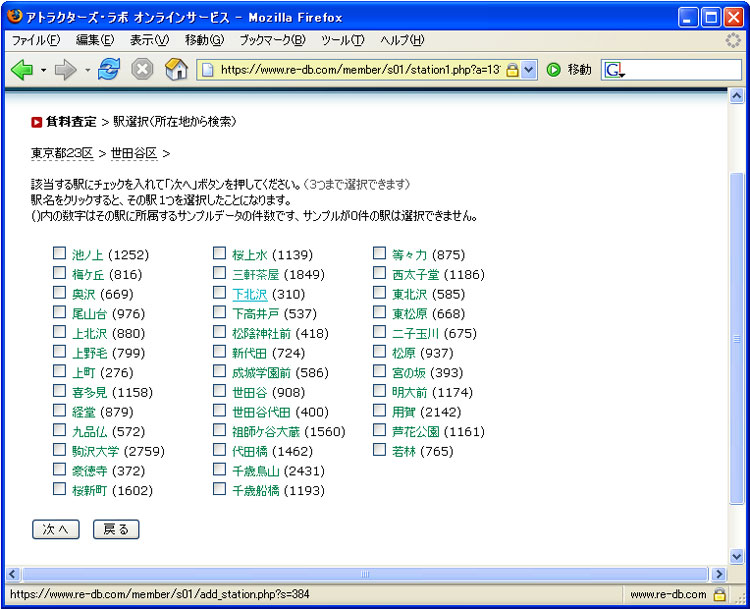Click the red 賃料査定 arrow icon
Image resolution: width=750 pixels, height=609 pixels.
(36, 122)
